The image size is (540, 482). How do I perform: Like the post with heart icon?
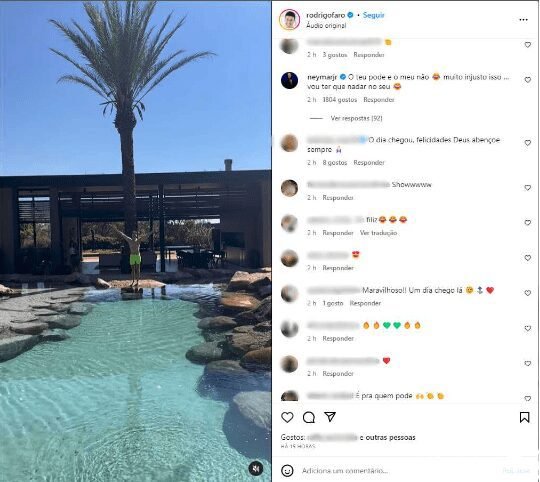tap(287, 417)
